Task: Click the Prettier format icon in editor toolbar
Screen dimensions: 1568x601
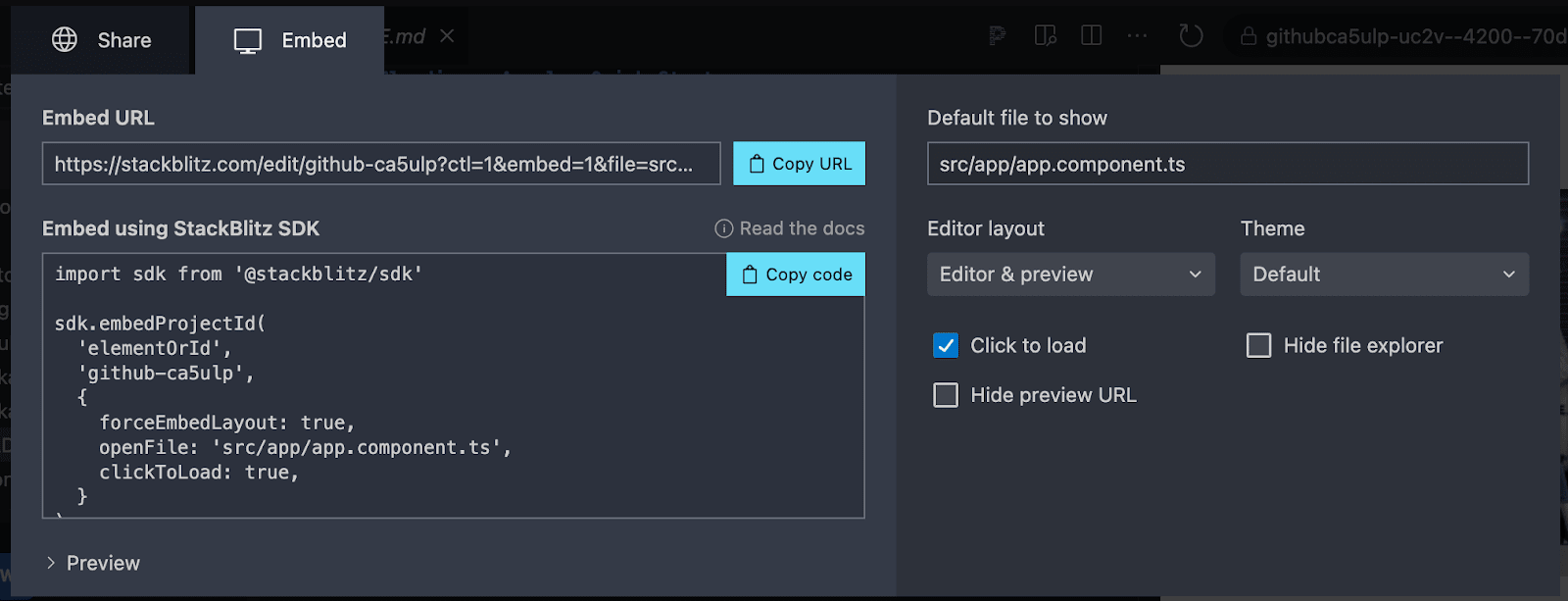Action: (998, 36)
